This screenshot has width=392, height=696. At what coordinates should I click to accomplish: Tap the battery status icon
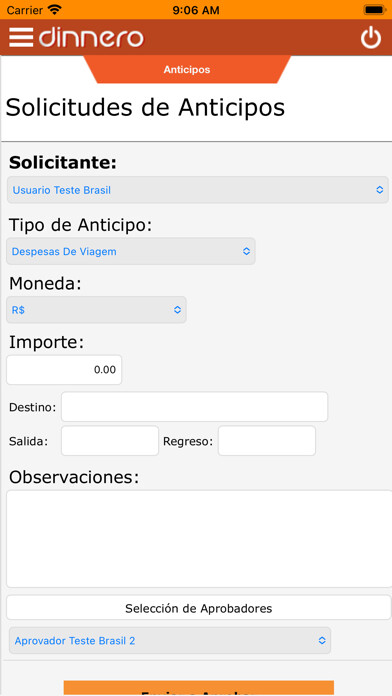click(x=375, y=9)
